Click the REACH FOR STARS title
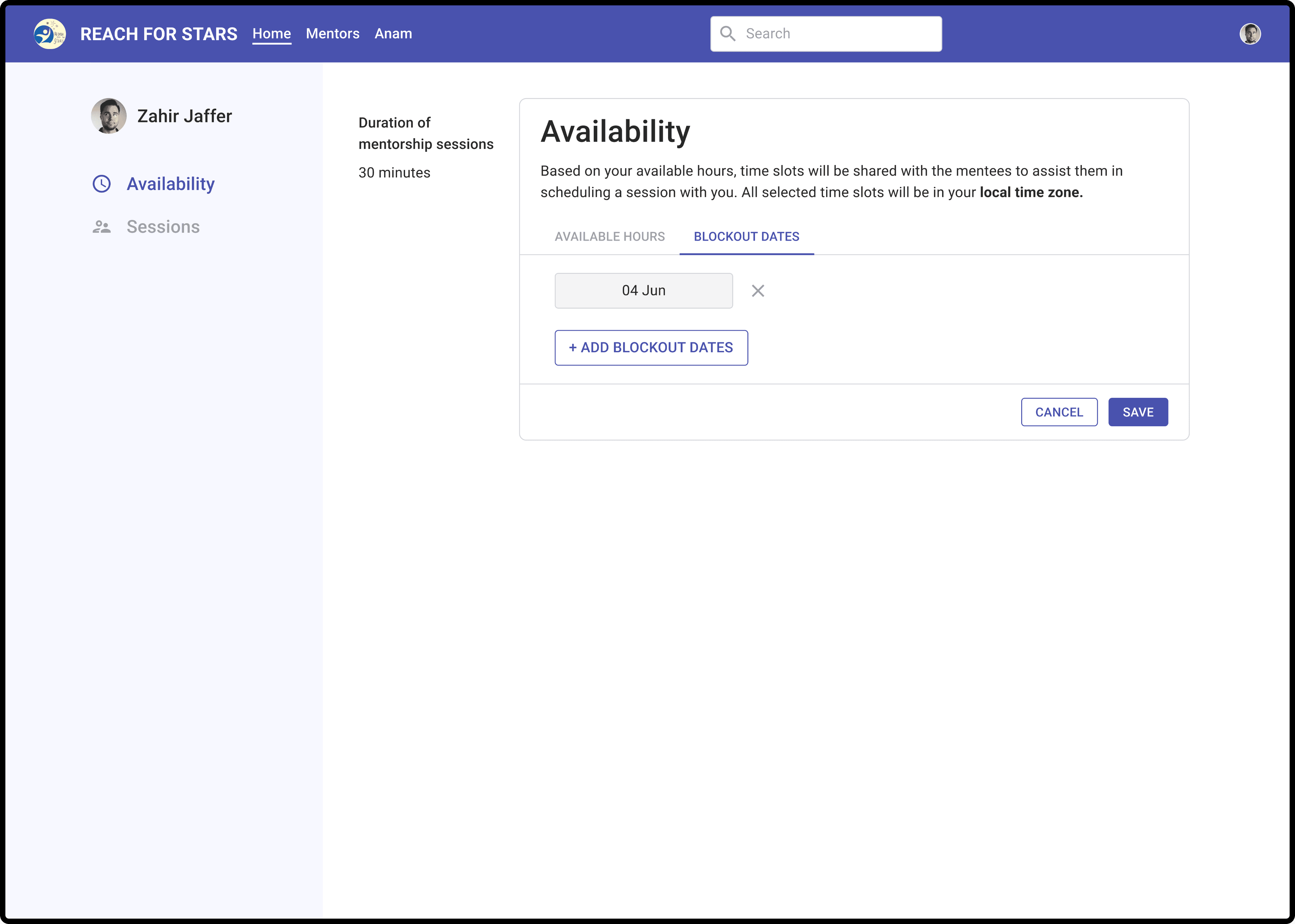Viewport: 1295px width, 924px height. click(x=159, y=34)
